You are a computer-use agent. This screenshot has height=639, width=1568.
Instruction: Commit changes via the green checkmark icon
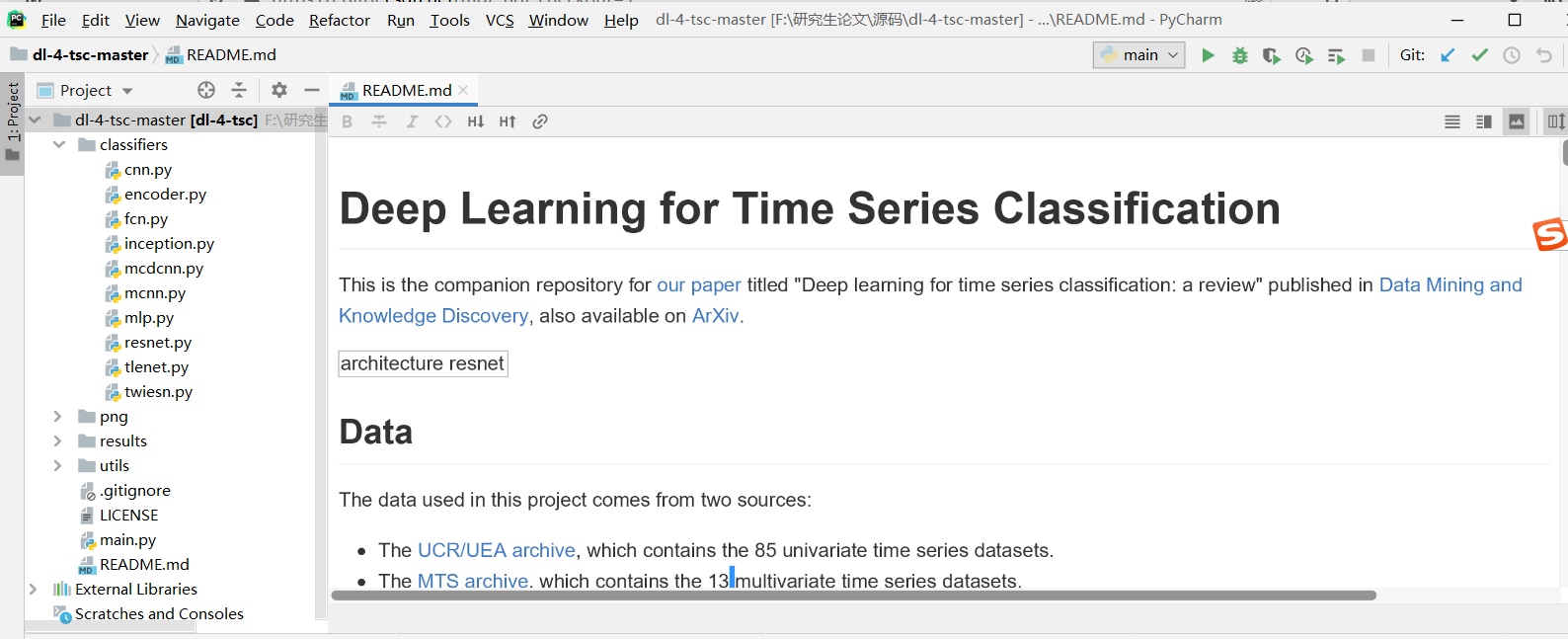coord(1479,54)
